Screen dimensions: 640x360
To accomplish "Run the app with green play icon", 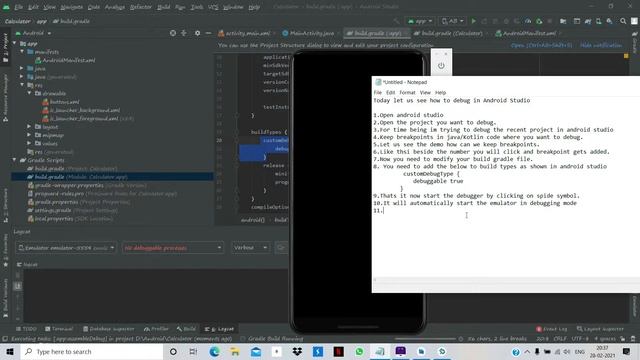I will tap(473, 21).
